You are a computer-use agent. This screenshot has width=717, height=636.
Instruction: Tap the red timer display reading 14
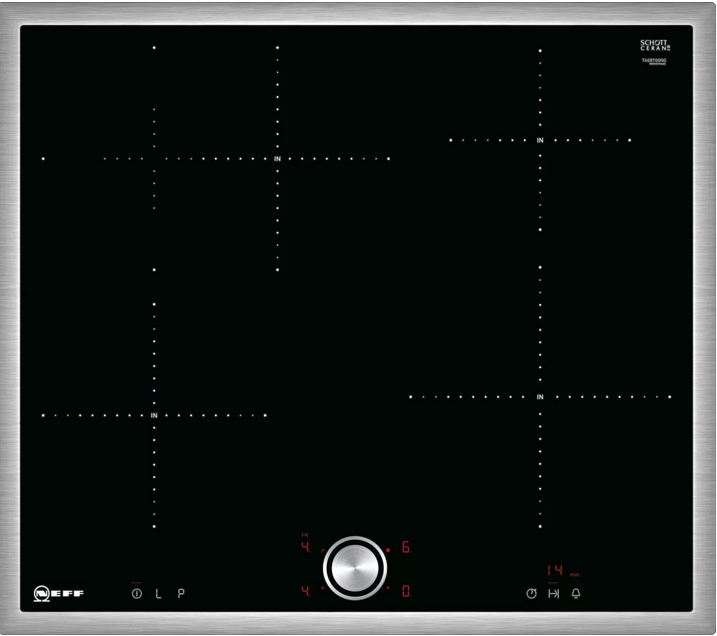[555, 570]
